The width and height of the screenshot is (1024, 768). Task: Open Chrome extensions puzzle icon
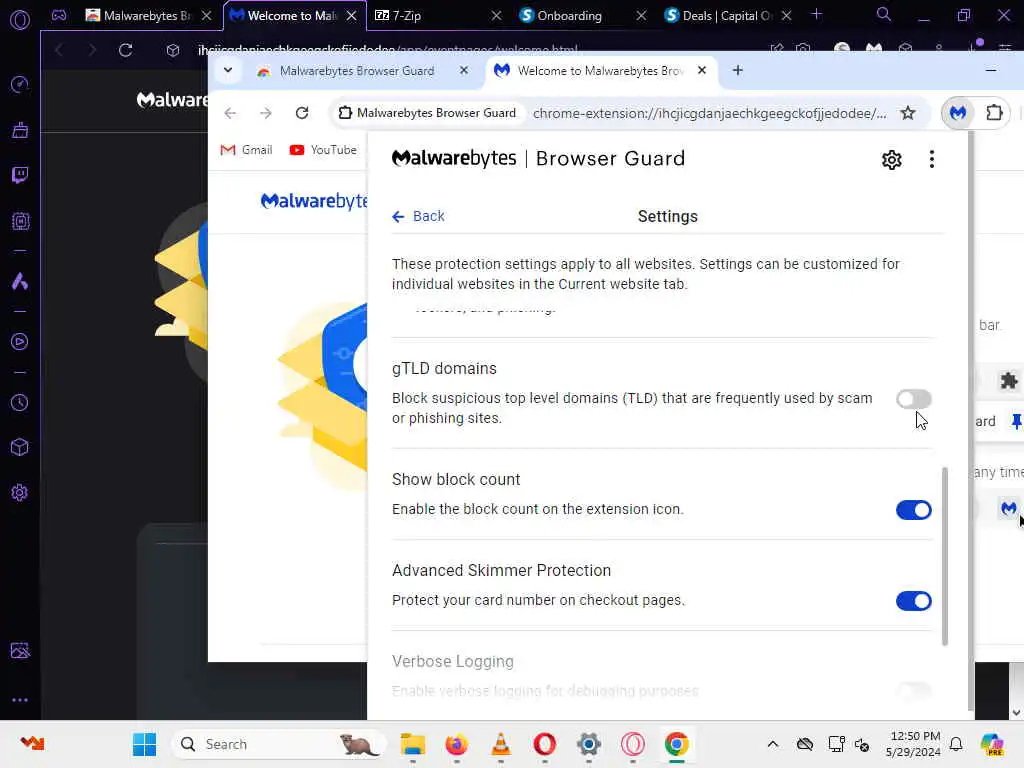click(x=994, y=113)
